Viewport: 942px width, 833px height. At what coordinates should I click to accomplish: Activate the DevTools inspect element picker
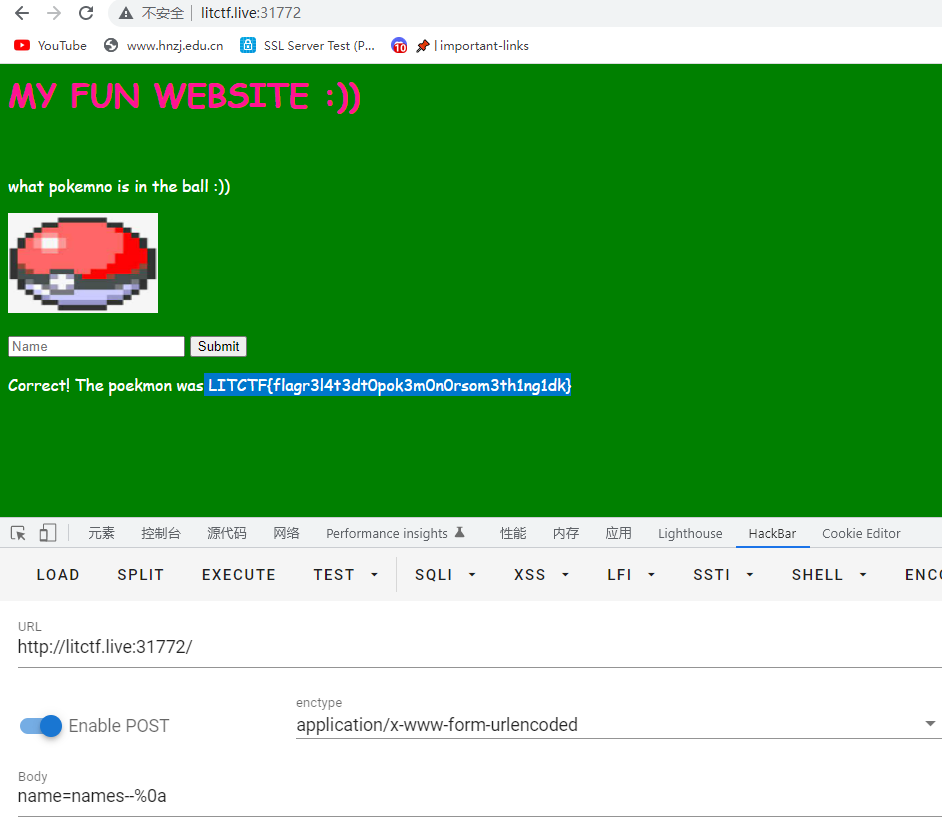click(18, 533)
